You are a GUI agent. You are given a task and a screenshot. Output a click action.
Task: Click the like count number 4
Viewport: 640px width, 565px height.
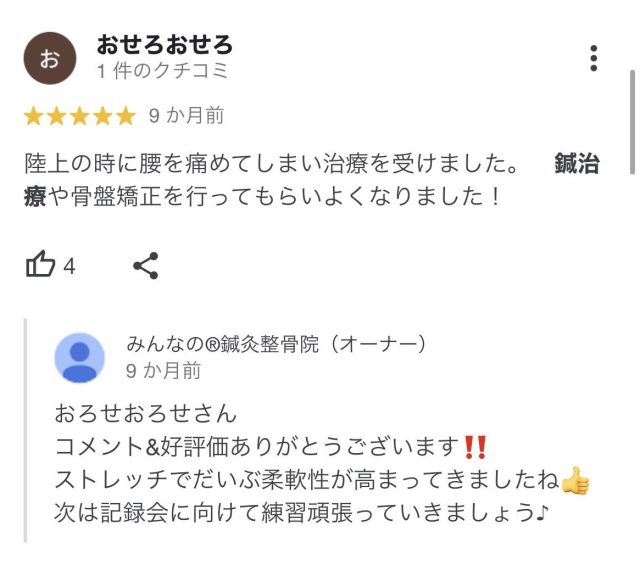coord(69,267)
